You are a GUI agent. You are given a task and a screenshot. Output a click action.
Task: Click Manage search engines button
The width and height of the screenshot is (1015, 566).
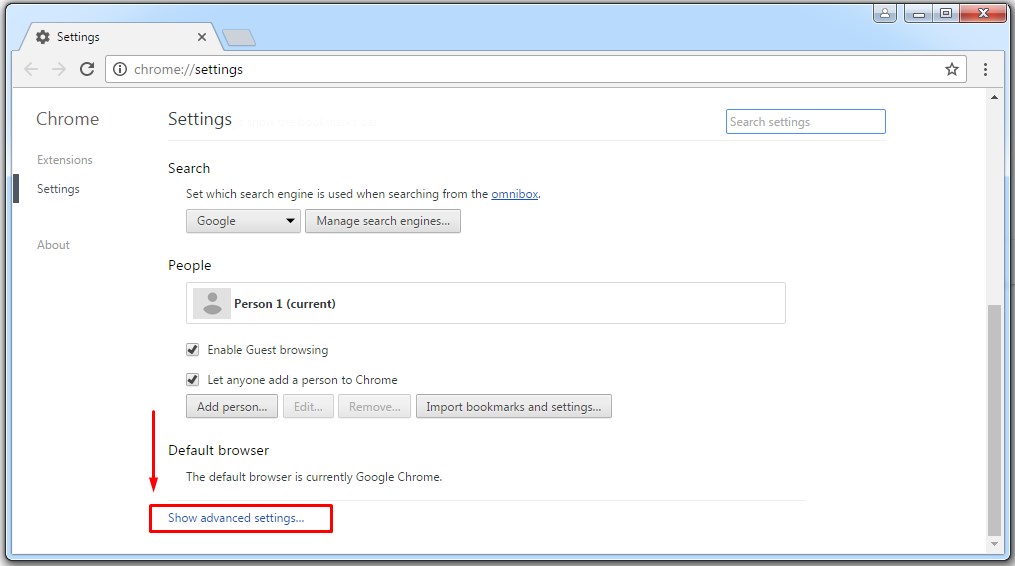coord(383,221)
